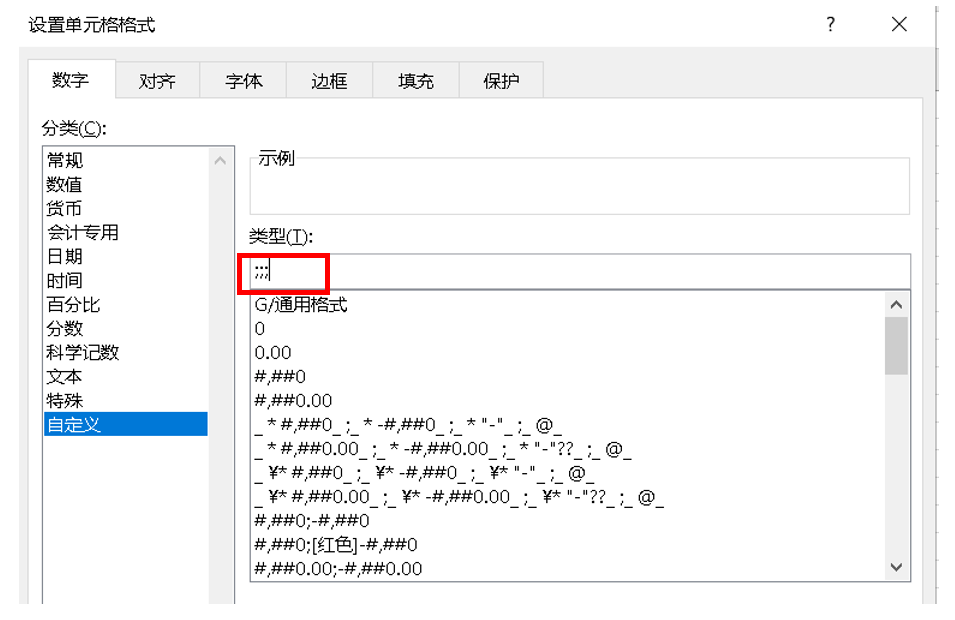Image resolution: width=955 pixels, height=620 pixels.
Task: Click the category list scroll-up arrow
Action: (x=220, y=161)
